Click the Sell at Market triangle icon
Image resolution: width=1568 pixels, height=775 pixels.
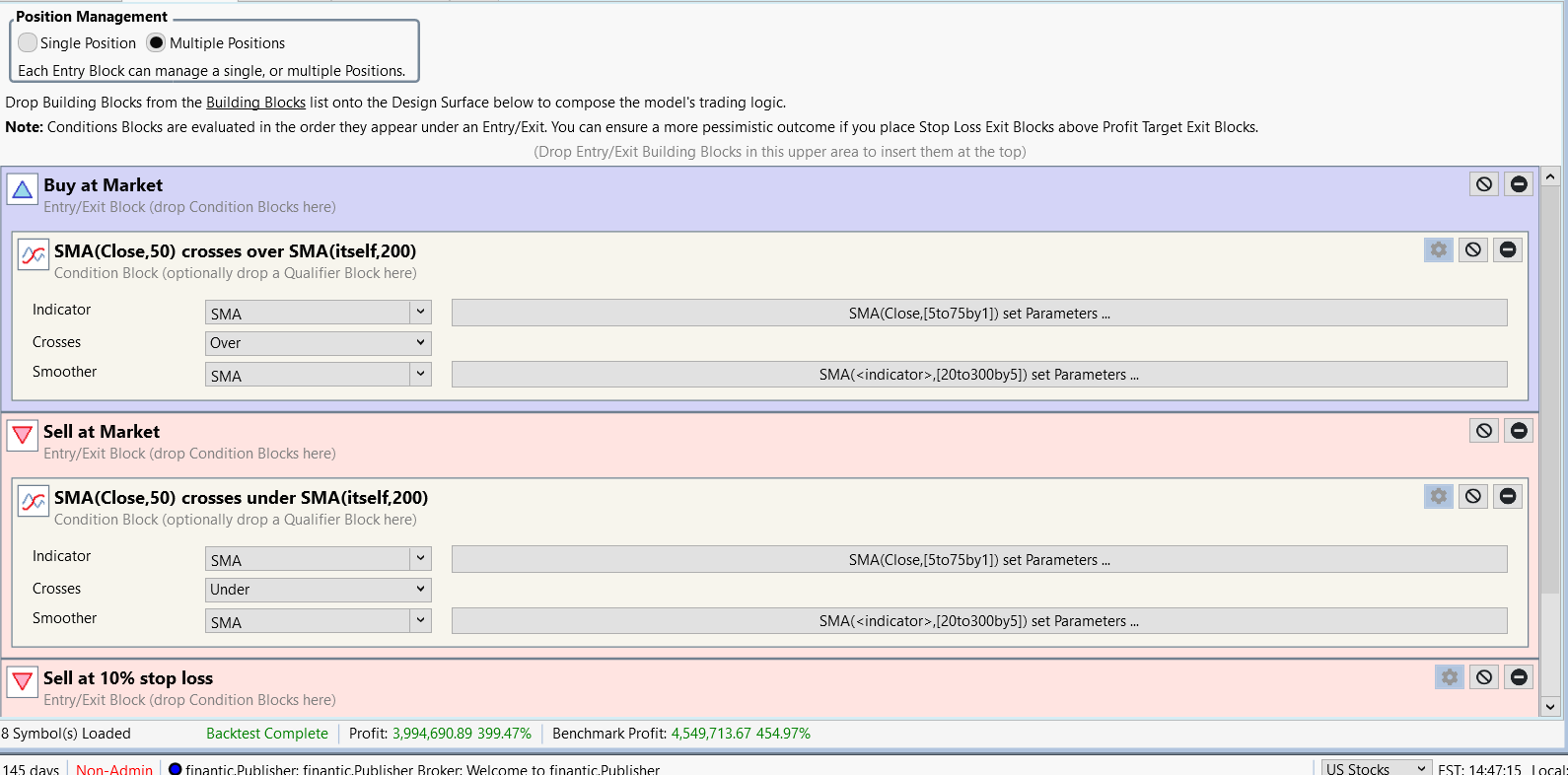click(x=22, y=435)
